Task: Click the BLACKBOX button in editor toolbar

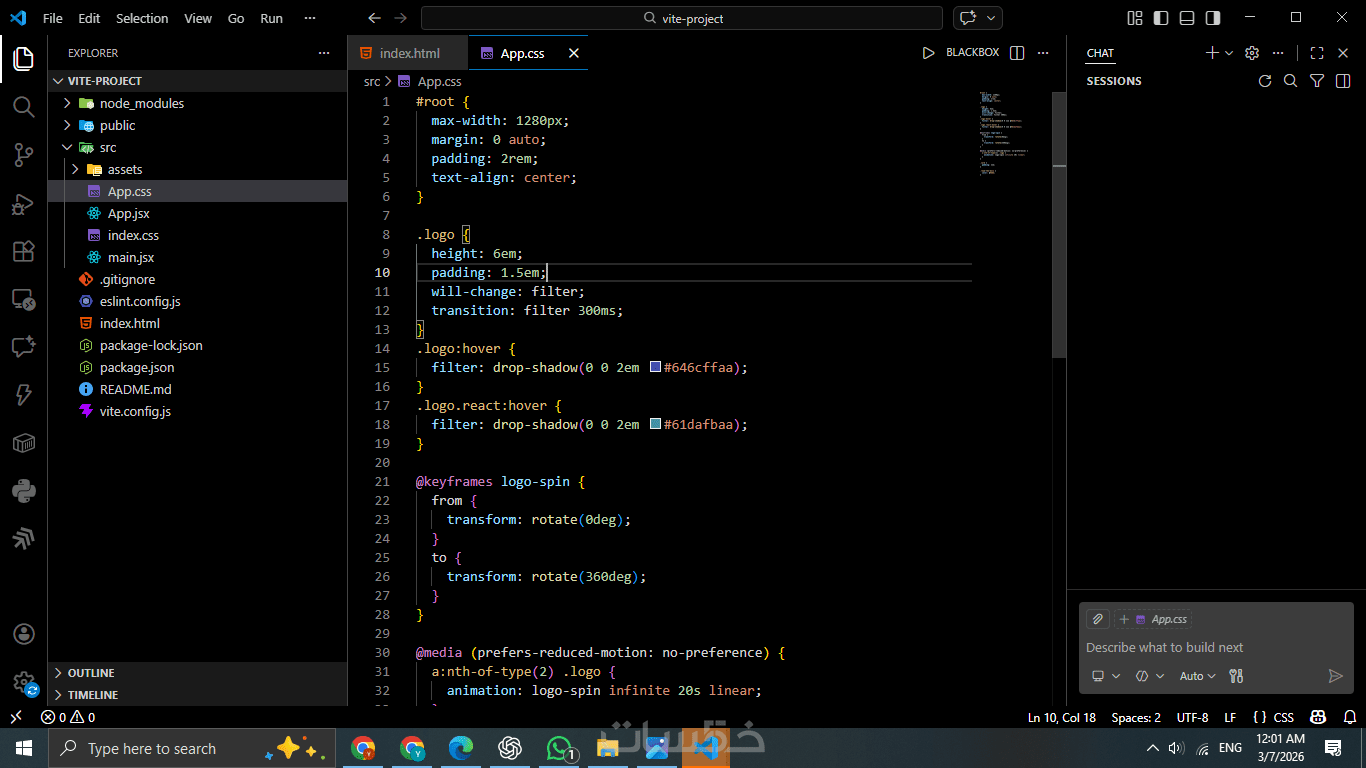Action: coord(972,53)
